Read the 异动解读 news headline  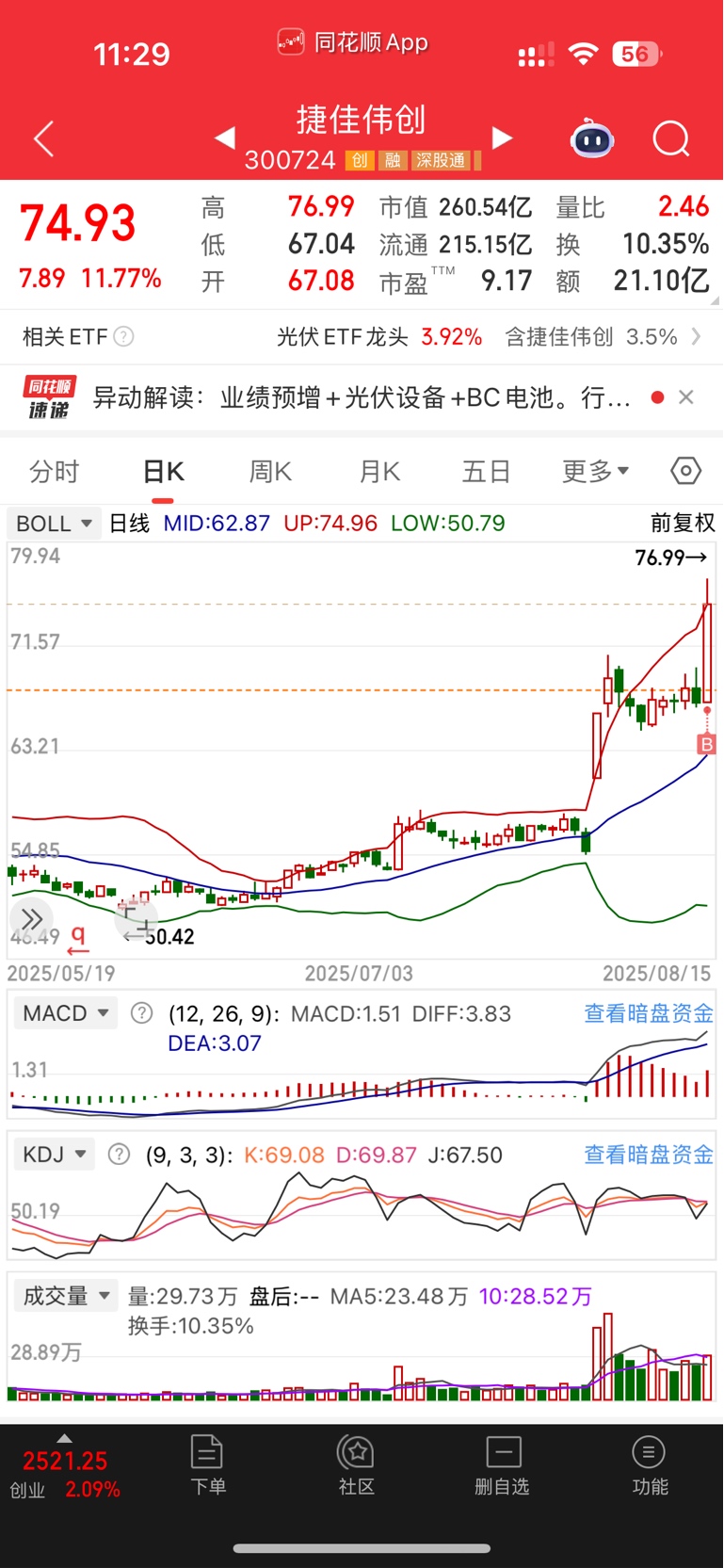click(362, 397)
